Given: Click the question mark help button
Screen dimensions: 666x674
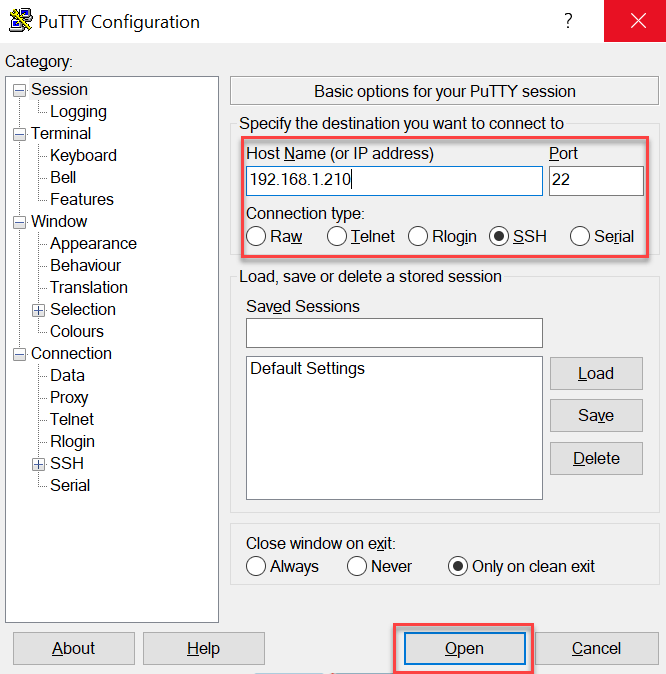Looking at the screenshot, I should pos(568,21).
